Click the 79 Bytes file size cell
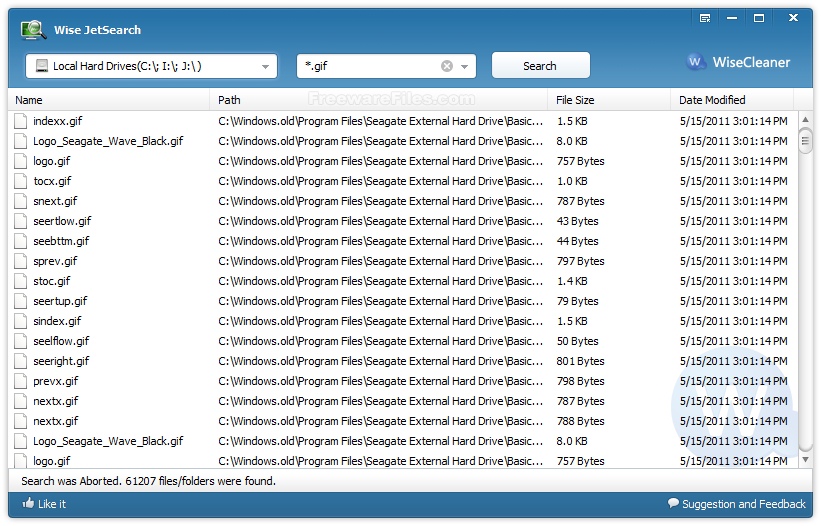This screenshot has height=526, width=821. click(x=578, y=301)
